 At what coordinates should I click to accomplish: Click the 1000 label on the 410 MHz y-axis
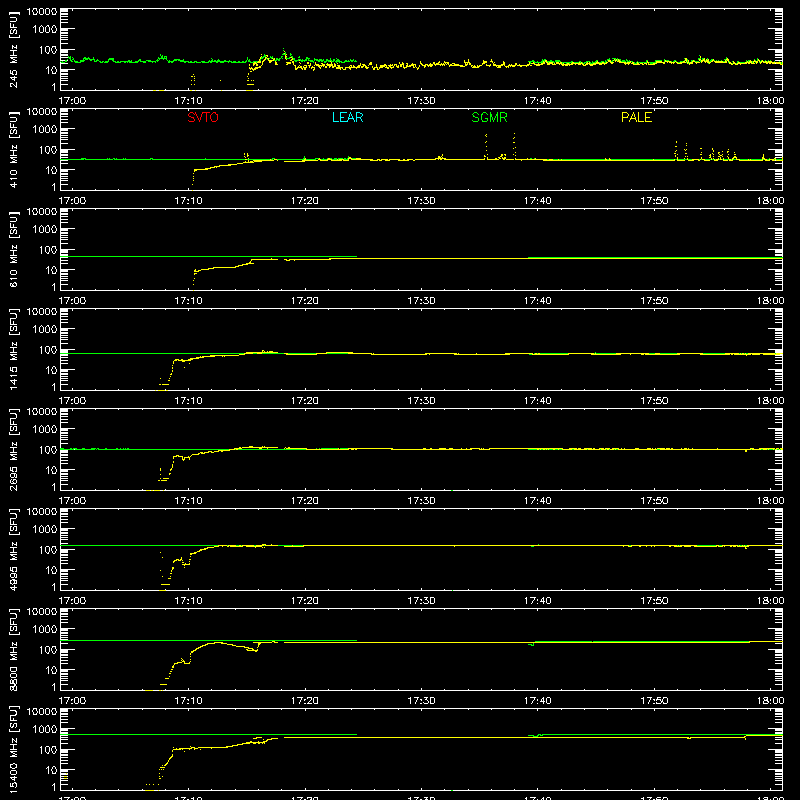(45, 130)
